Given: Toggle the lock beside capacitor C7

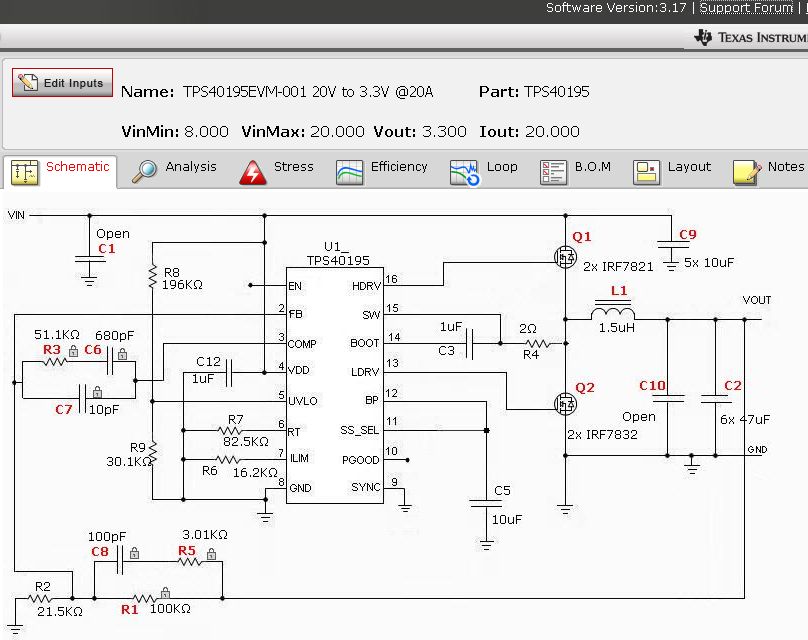Looking at the screenshot, I should pyautogui.click(x=97, y=393).
